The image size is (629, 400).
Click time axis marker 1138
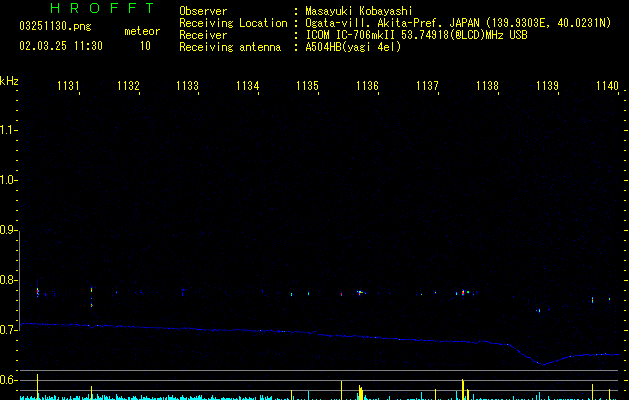pos(487,85)
